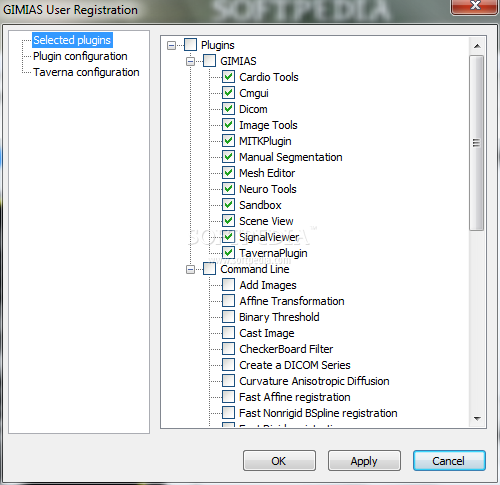The width and height of the screenshot is (500, 485).
Task: Enable the Add Images checkbox
Action: (x=228, y=285)
